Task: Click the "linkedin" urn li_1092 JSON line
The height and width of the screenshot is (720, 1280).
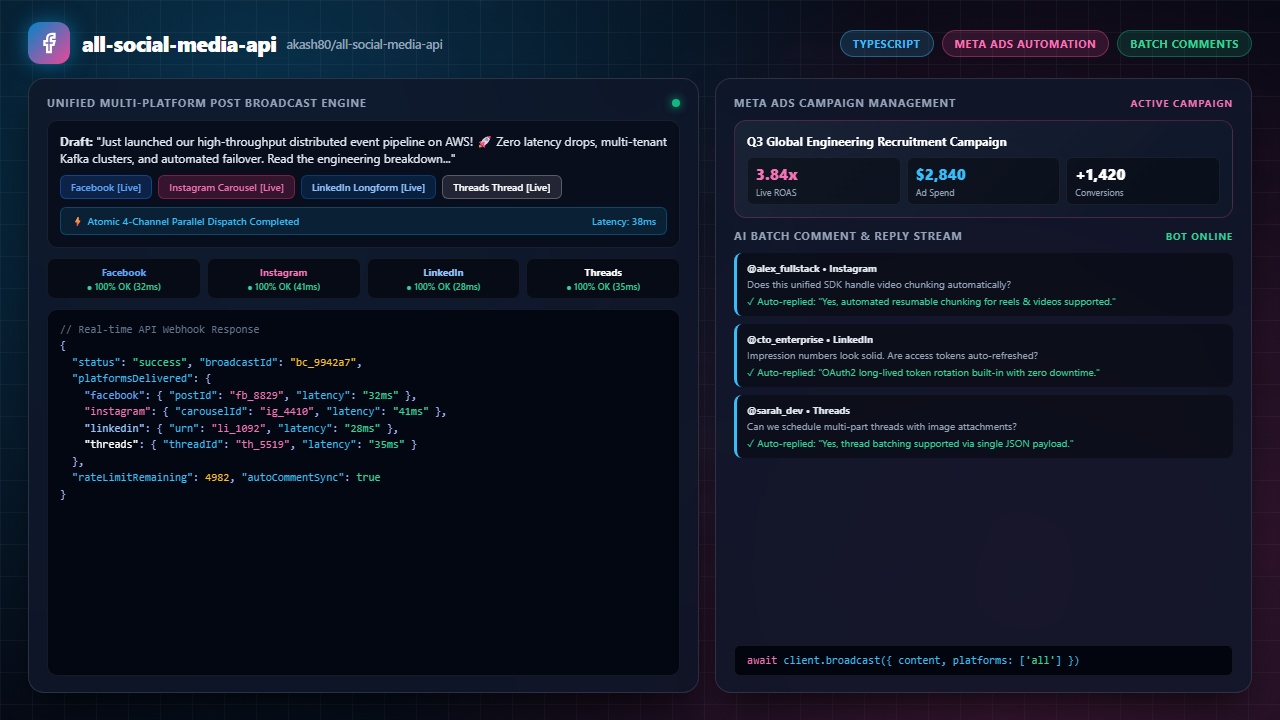Action: coord(241,428)
